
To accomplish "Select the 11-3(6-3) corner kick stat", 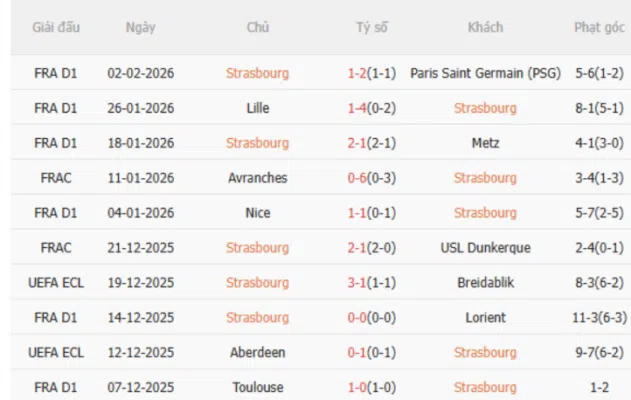I will point(600,318).
